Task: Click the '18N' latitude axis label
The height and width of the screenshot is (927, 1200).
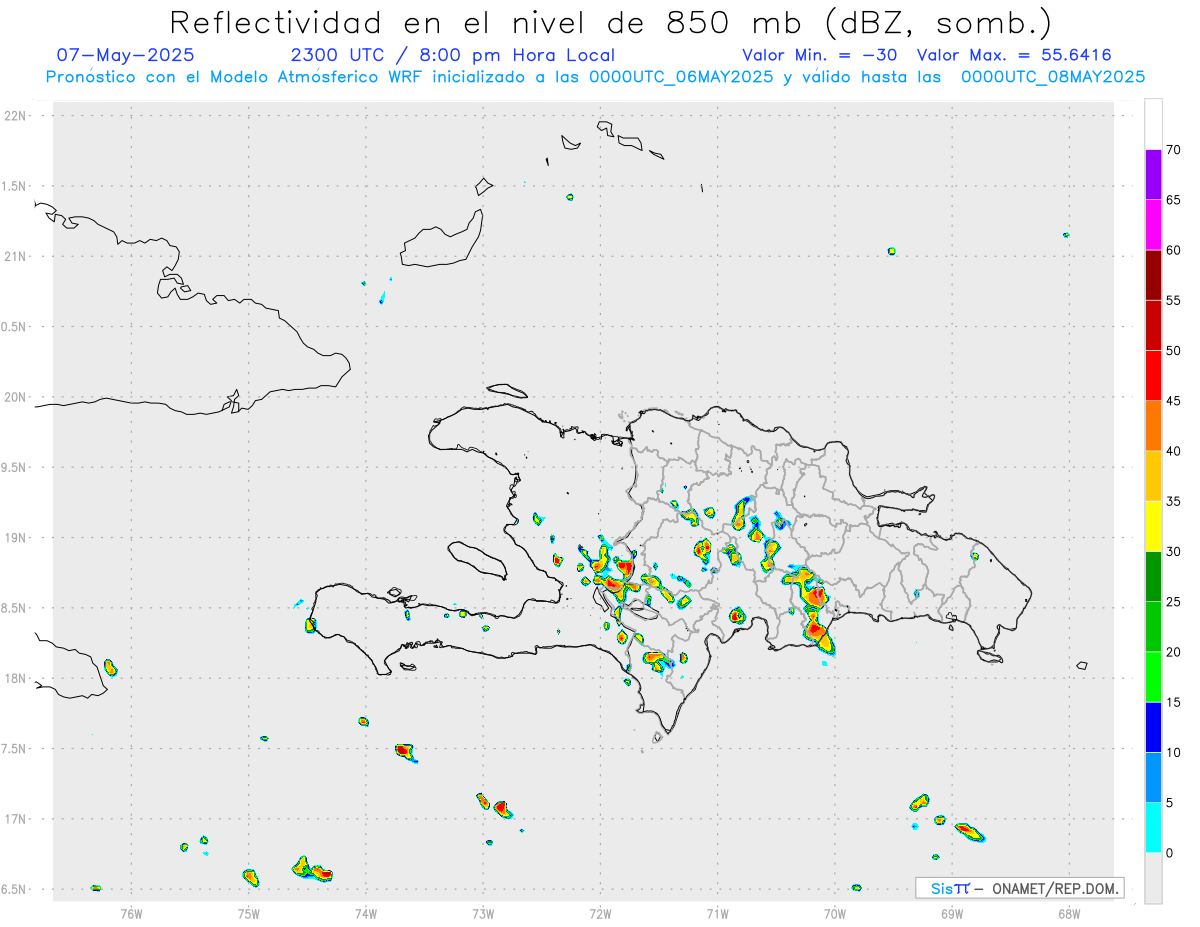Action: 17,678
